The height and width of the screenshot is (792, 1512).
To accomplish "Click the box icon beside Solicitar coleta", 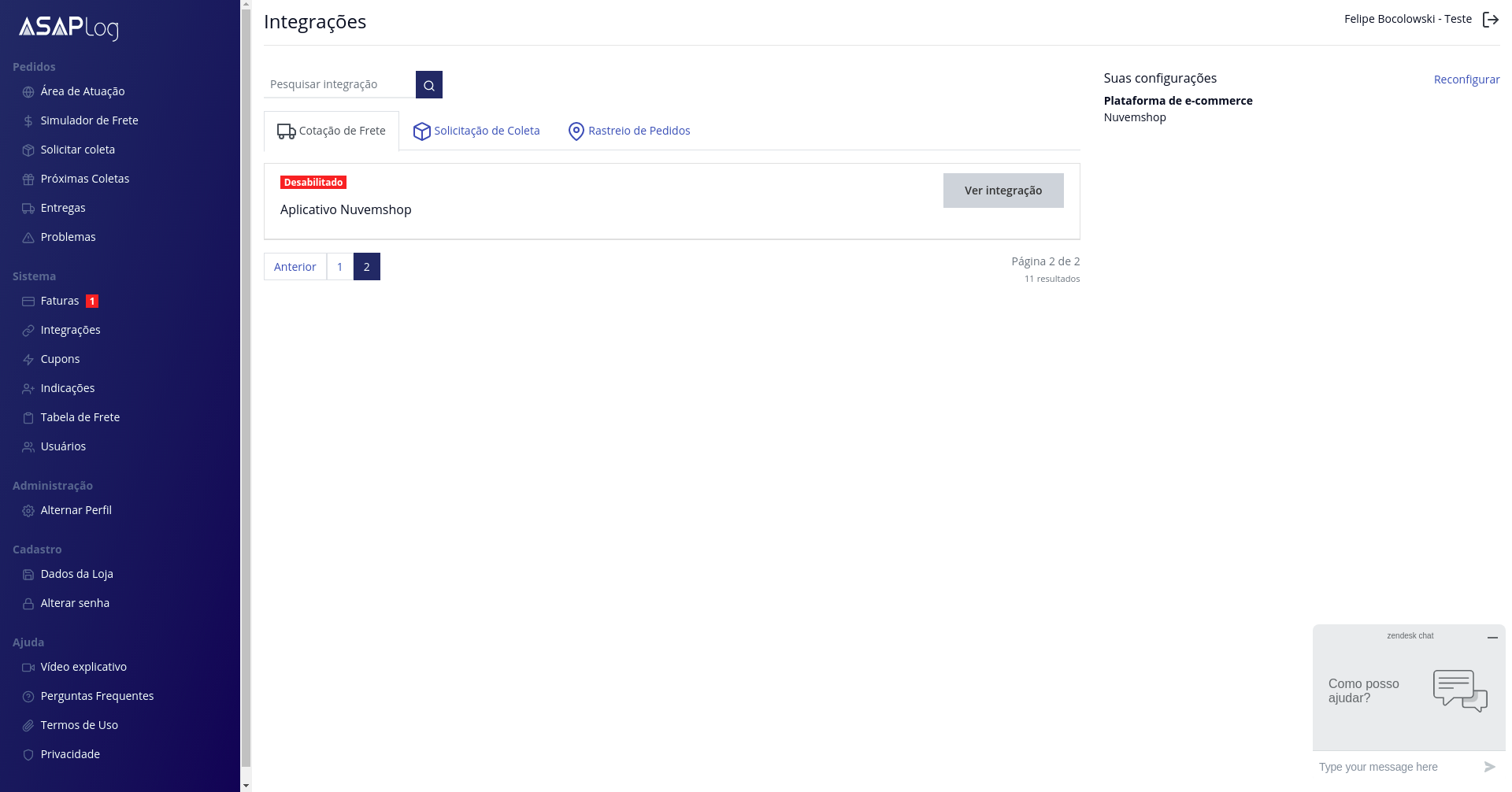I will click(28, 150).
